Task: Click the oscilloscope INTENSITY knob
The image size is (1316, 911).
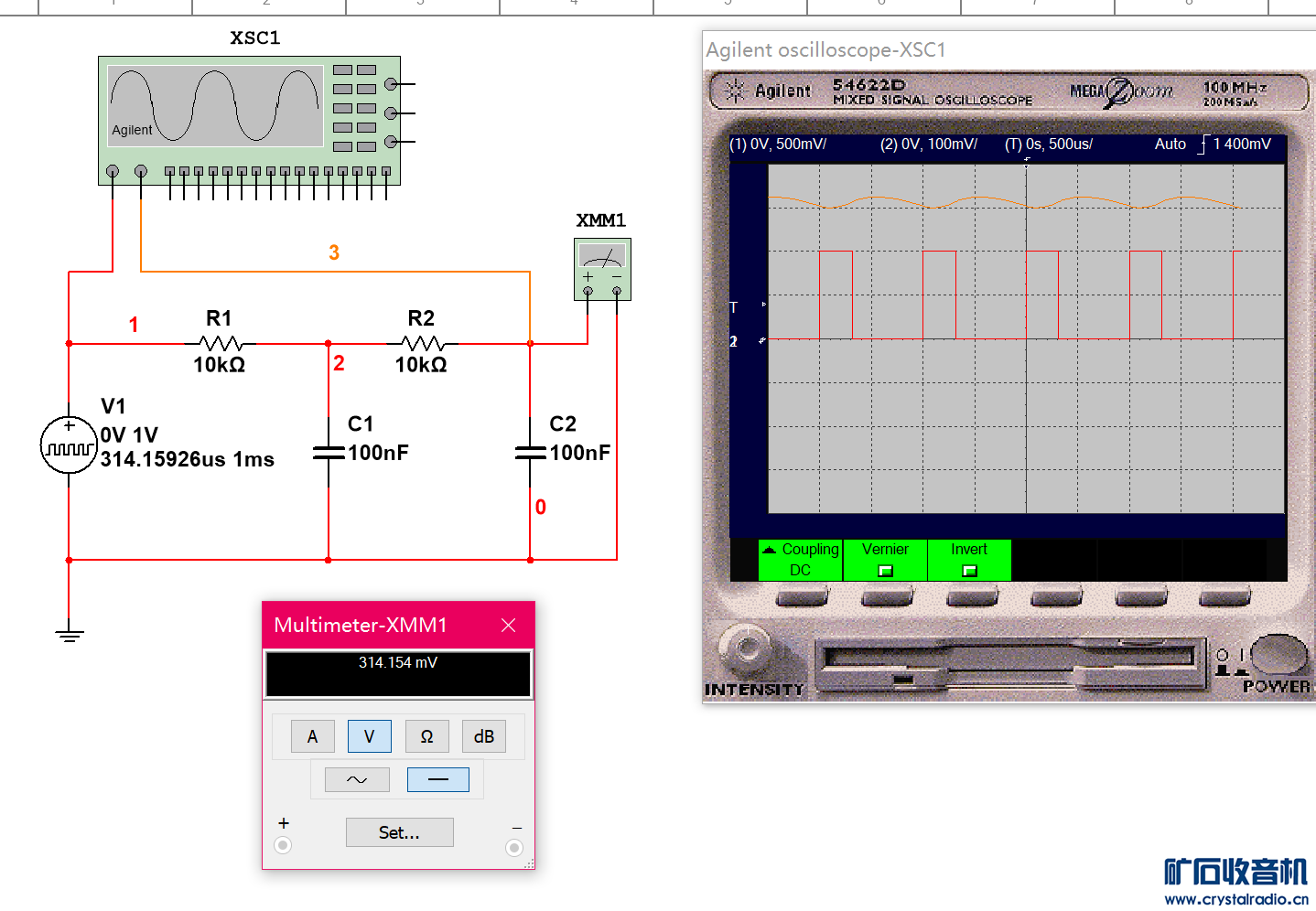Action: click(749, 648)
